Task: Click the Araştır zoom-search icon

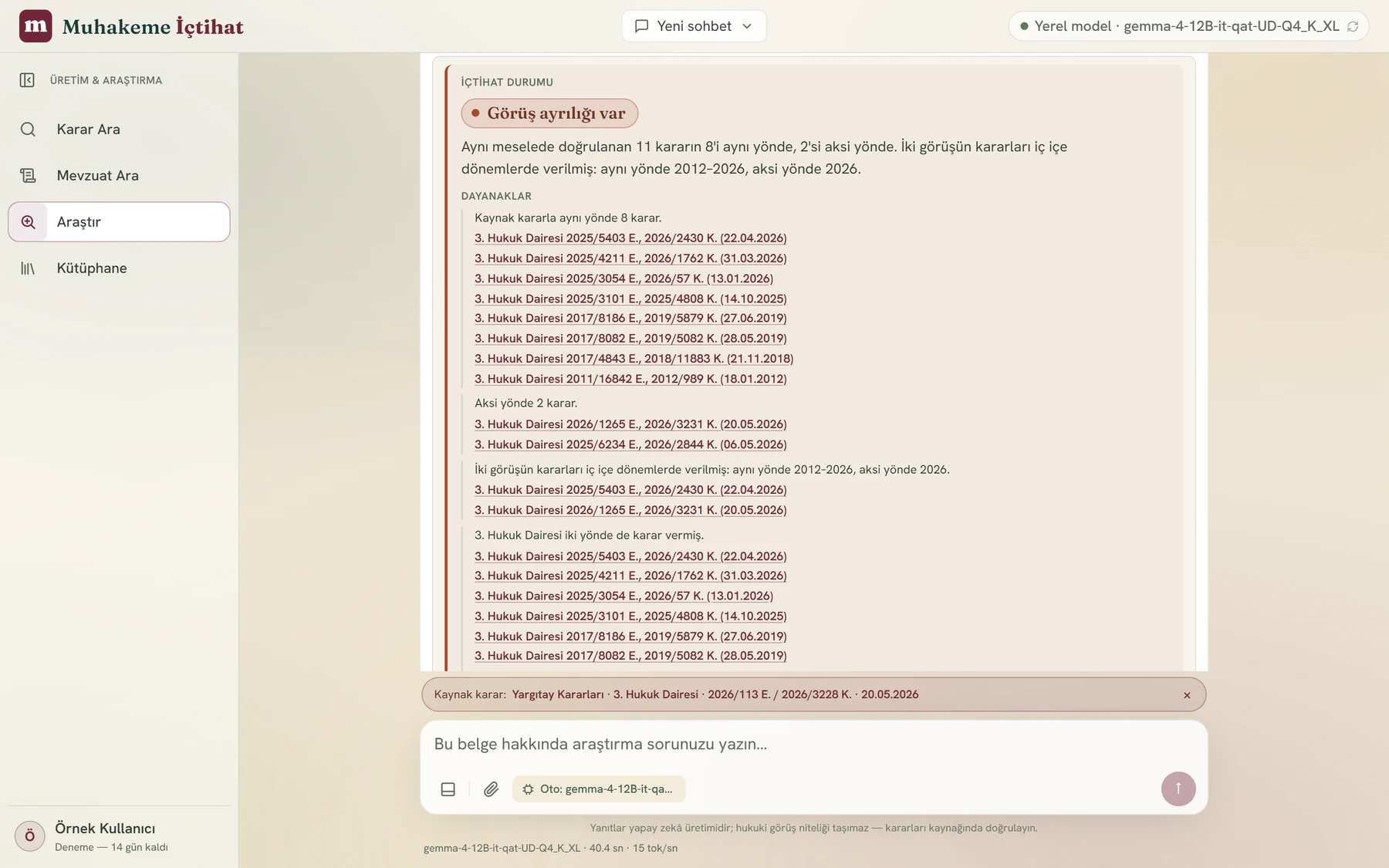Action: 28,221
